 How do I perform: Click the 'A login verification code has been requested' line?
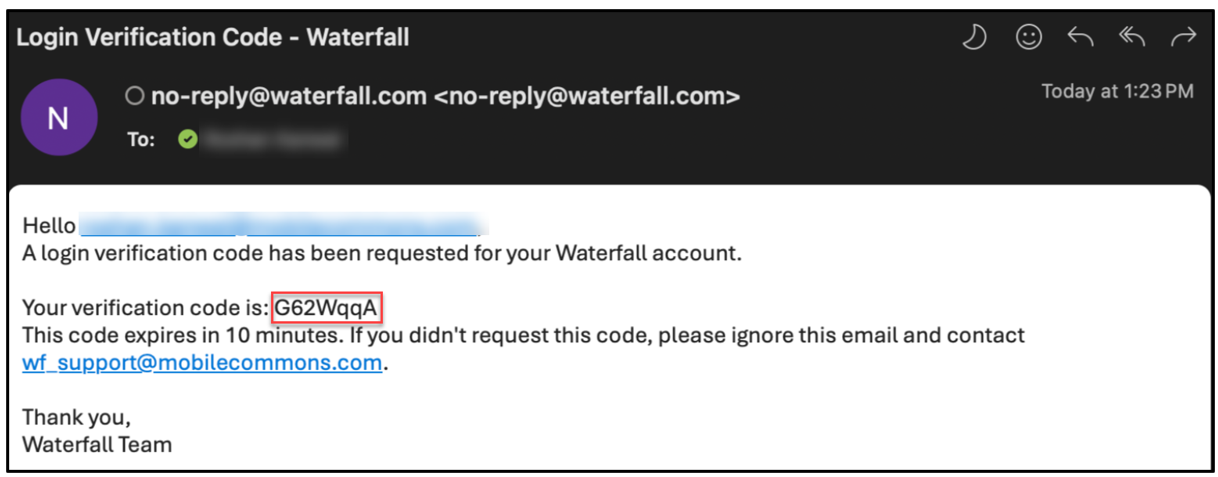[x=382, y=253]
